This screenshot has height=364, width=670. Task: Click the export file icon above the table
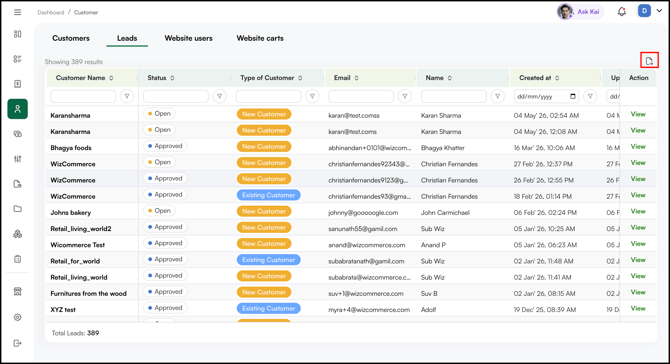click(649, 61)
